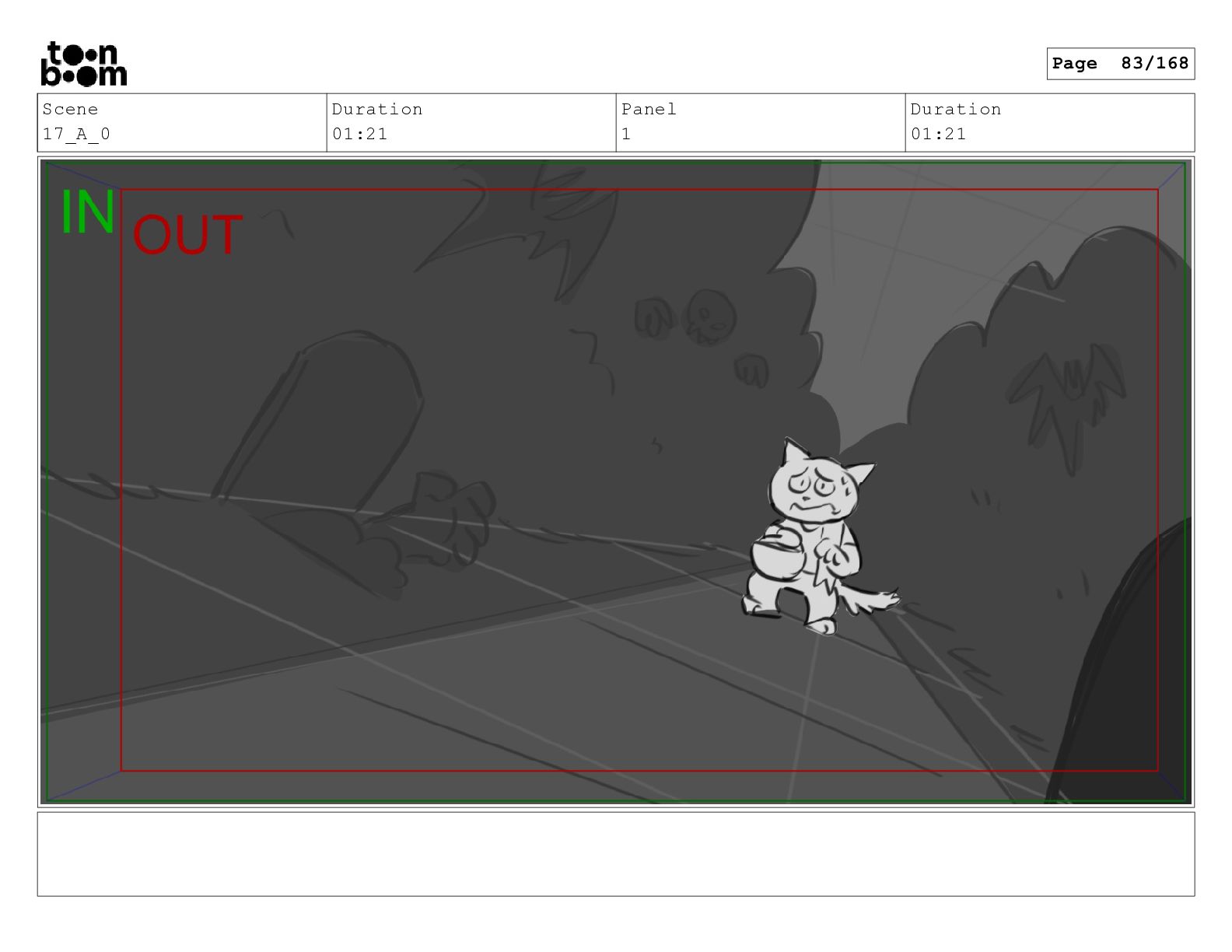Click the Scene label text
The width and height of the screenshot is (1232, 952).
click(x=70, y=110)
